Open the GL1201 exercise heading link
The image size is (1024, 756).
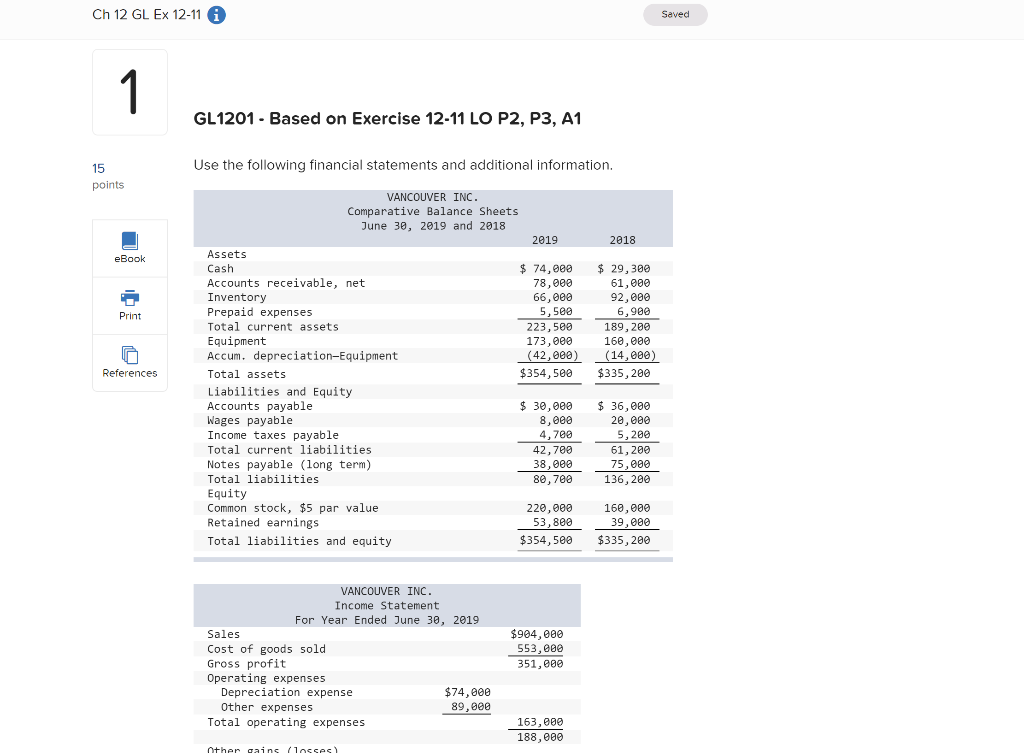coord(390,119)
